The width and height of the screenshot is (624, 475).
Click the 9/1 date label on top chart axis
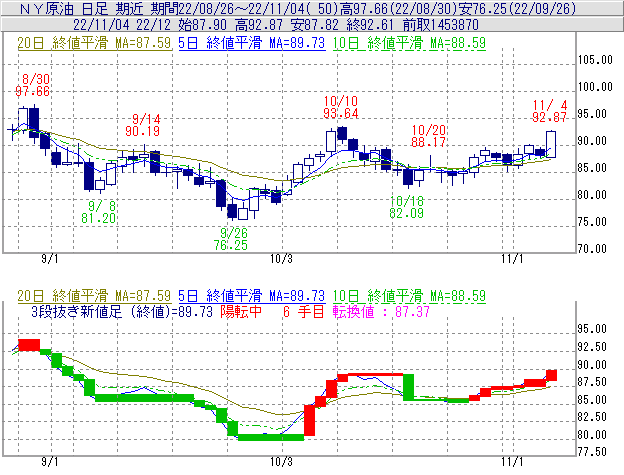tap(50, 259)
